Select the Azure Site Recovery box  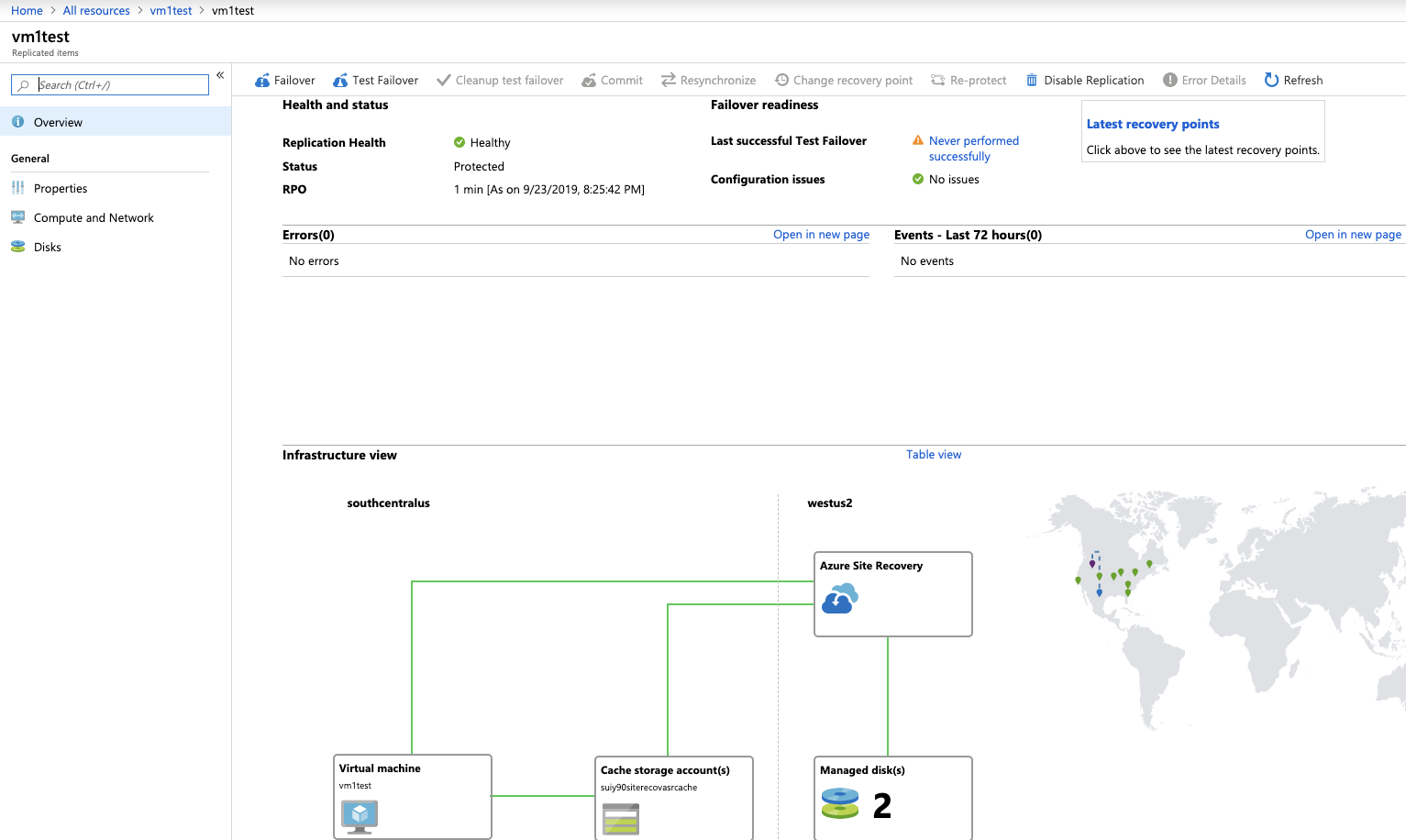(x=893, y=594)
